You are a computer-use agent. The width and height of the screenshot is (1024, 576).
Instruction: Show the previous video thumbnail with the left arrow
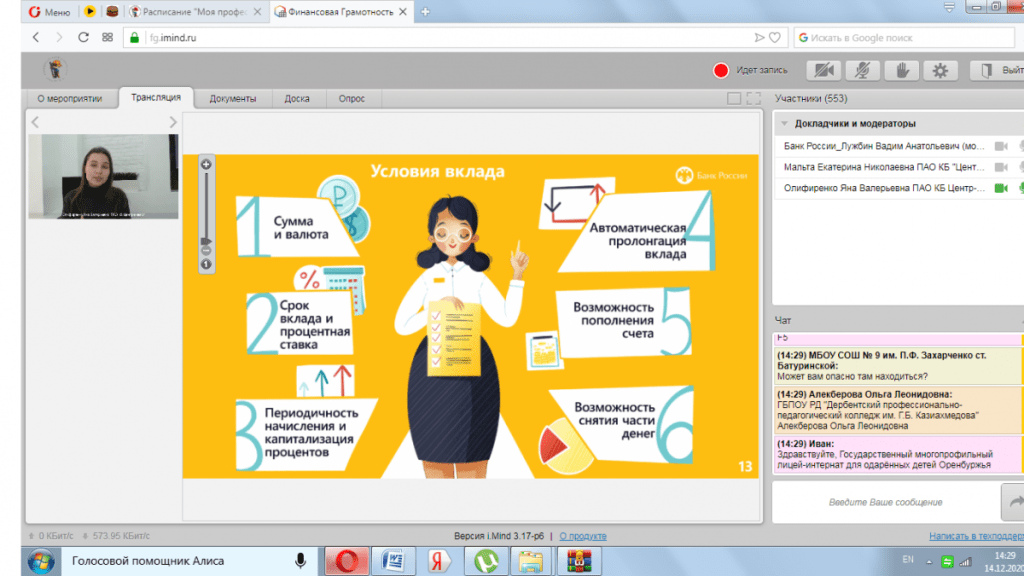coord(35,122)
